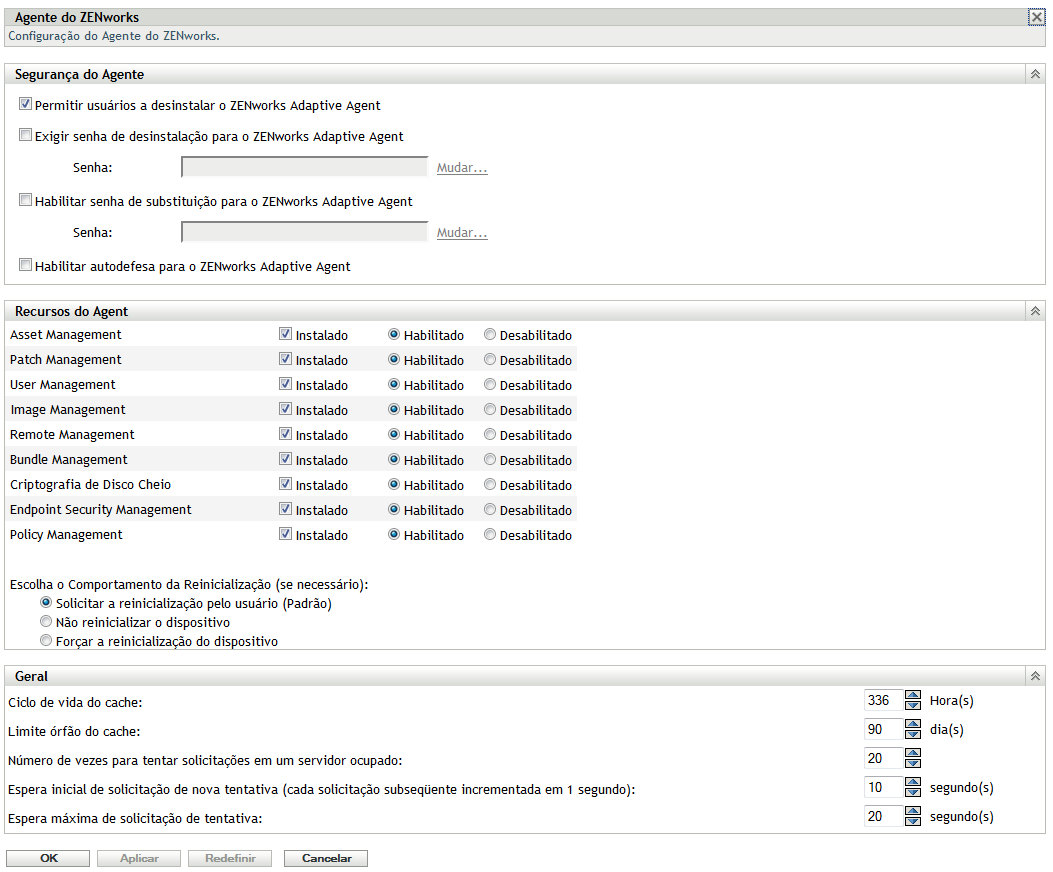Viewport: 1053px width, 872px height.
Task: Increase Limite órfão do cache days
Action: [913, 724]
